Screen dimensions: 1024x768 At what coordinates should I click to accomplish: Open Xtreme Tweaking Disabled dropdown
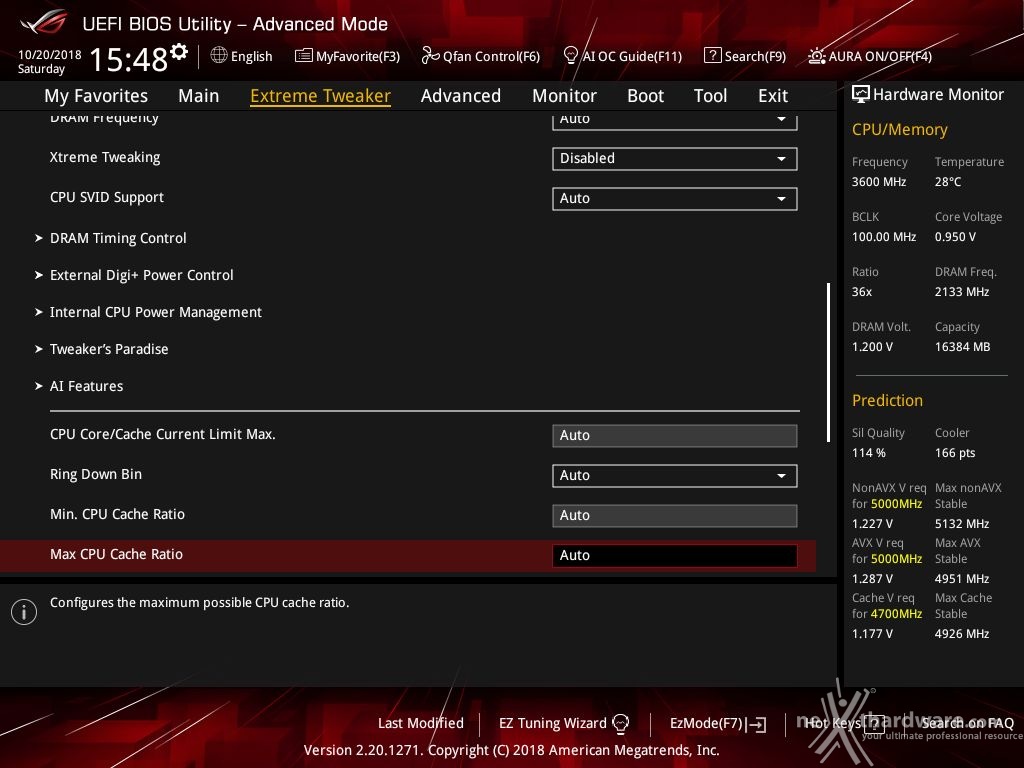[x=675, y=159]
